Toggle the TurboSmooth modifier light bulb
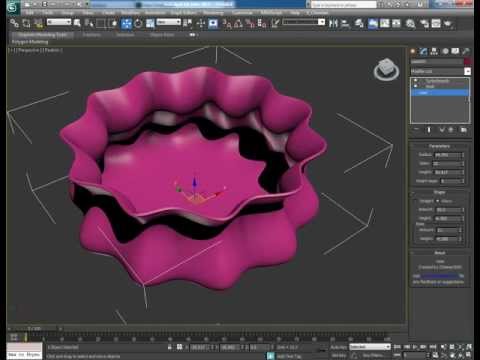The height and width of the screenshot is (360, 480). click(x=415, y=81)
